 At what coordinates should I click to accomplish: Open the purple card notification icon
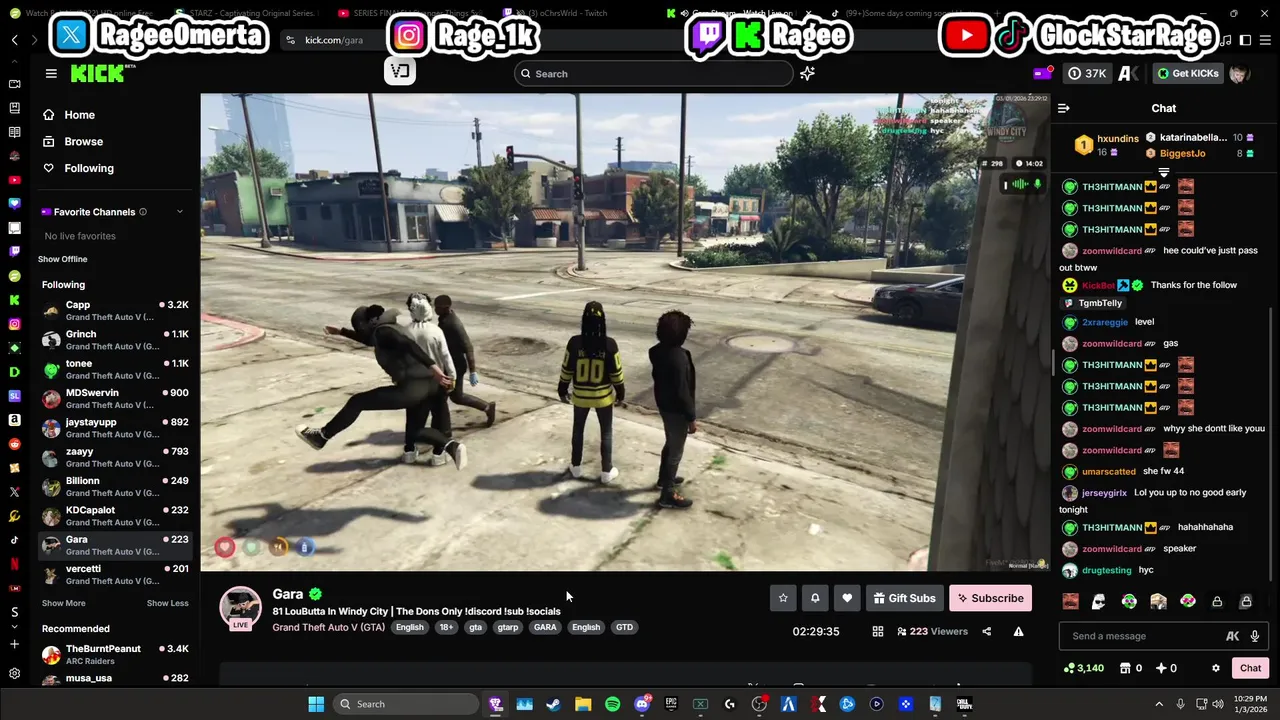pos(1043,73)
